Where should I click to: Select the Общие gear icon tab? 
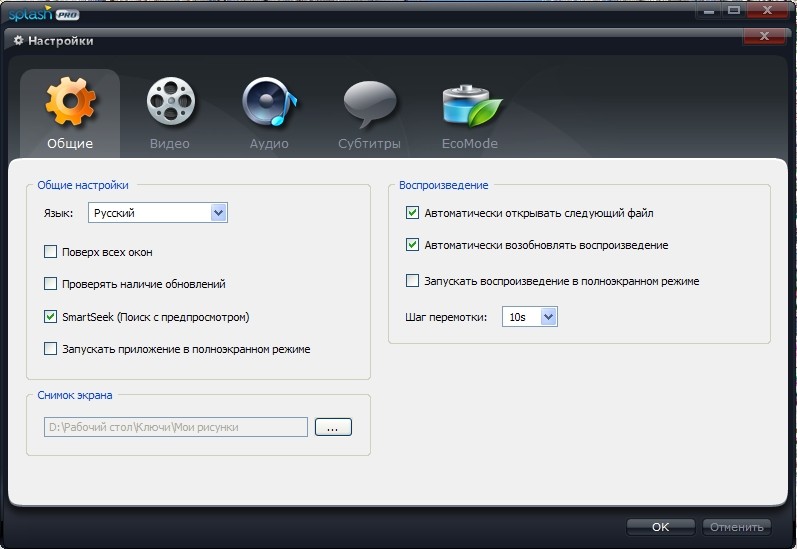[70, 101]
